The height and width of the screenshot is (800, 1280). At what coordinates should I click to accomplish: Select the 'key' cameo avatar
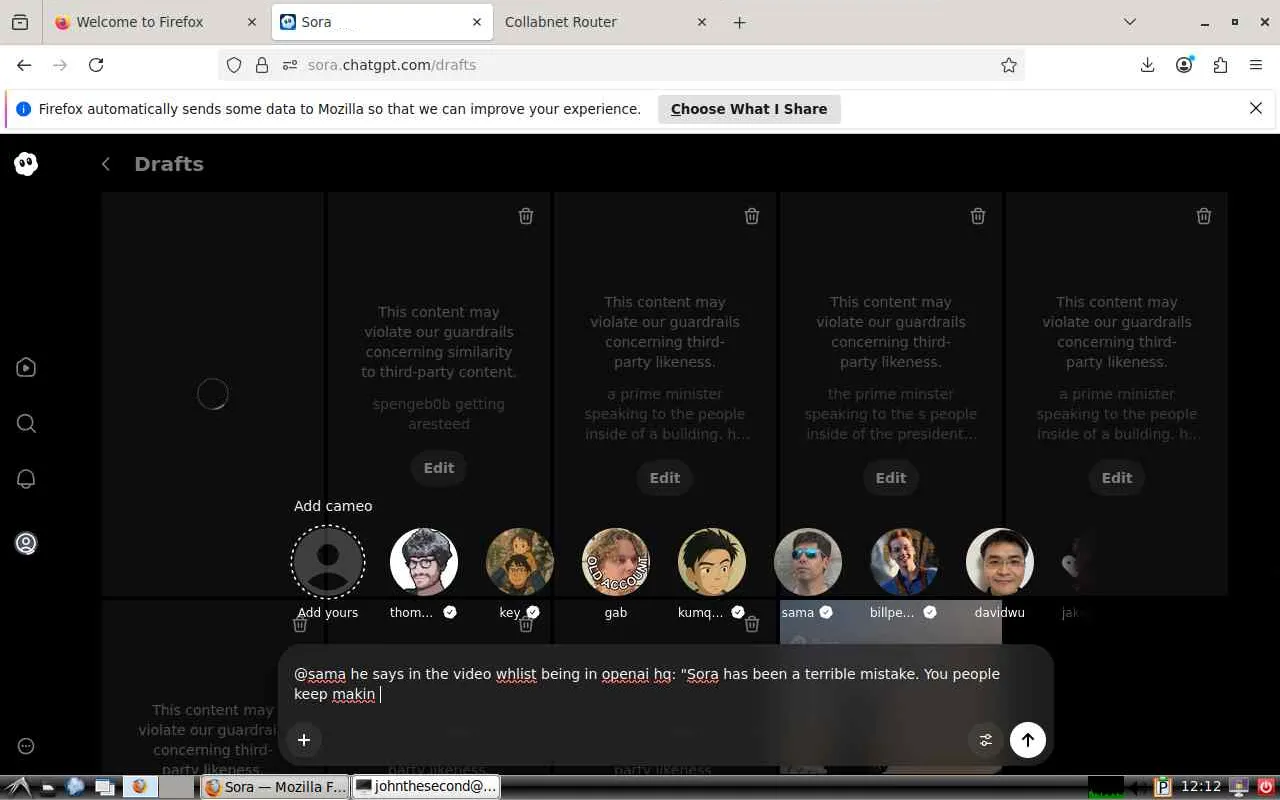(520, 562)
